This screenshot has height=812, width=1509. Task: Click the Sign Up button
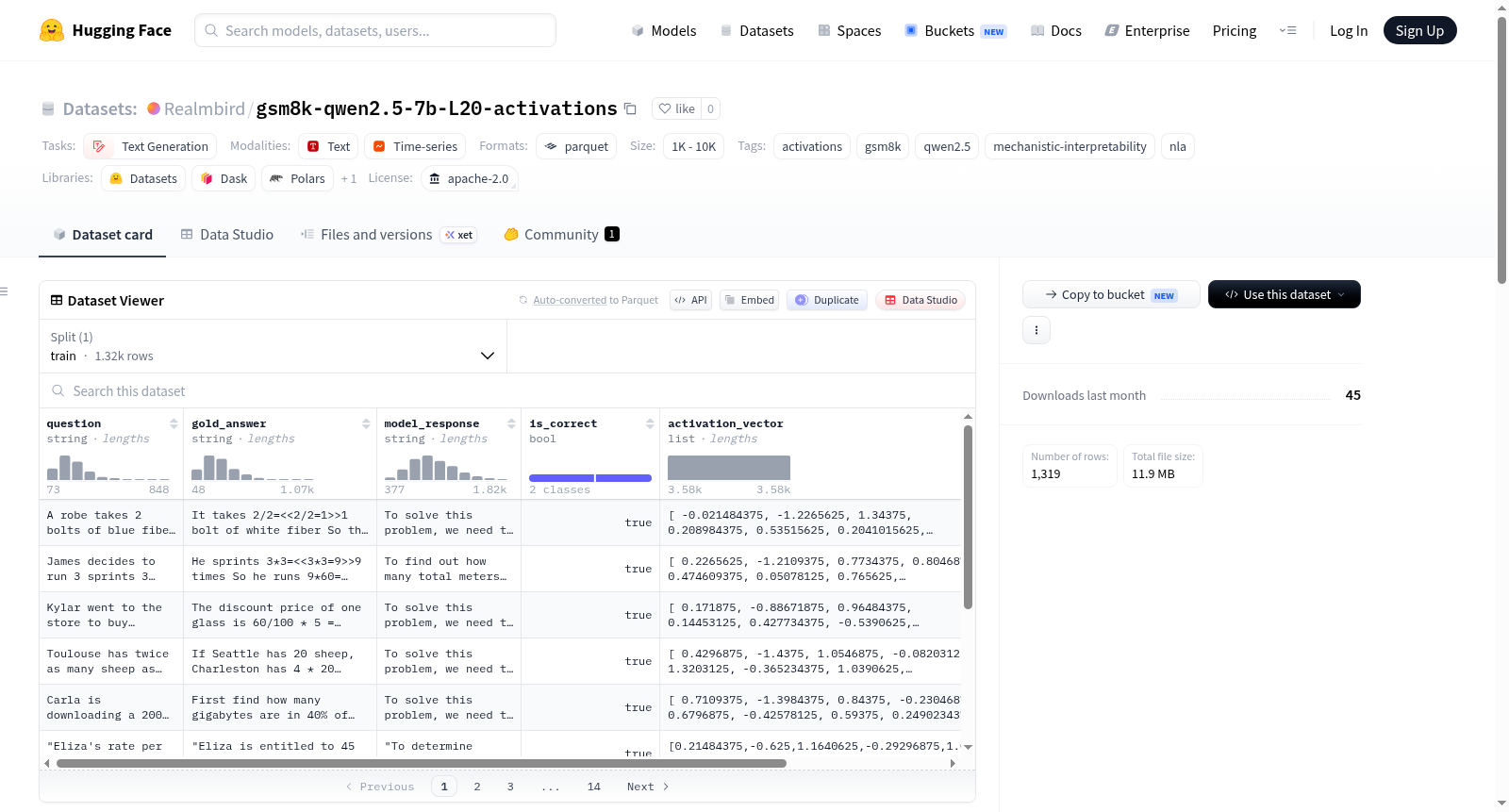point(1420,30)
